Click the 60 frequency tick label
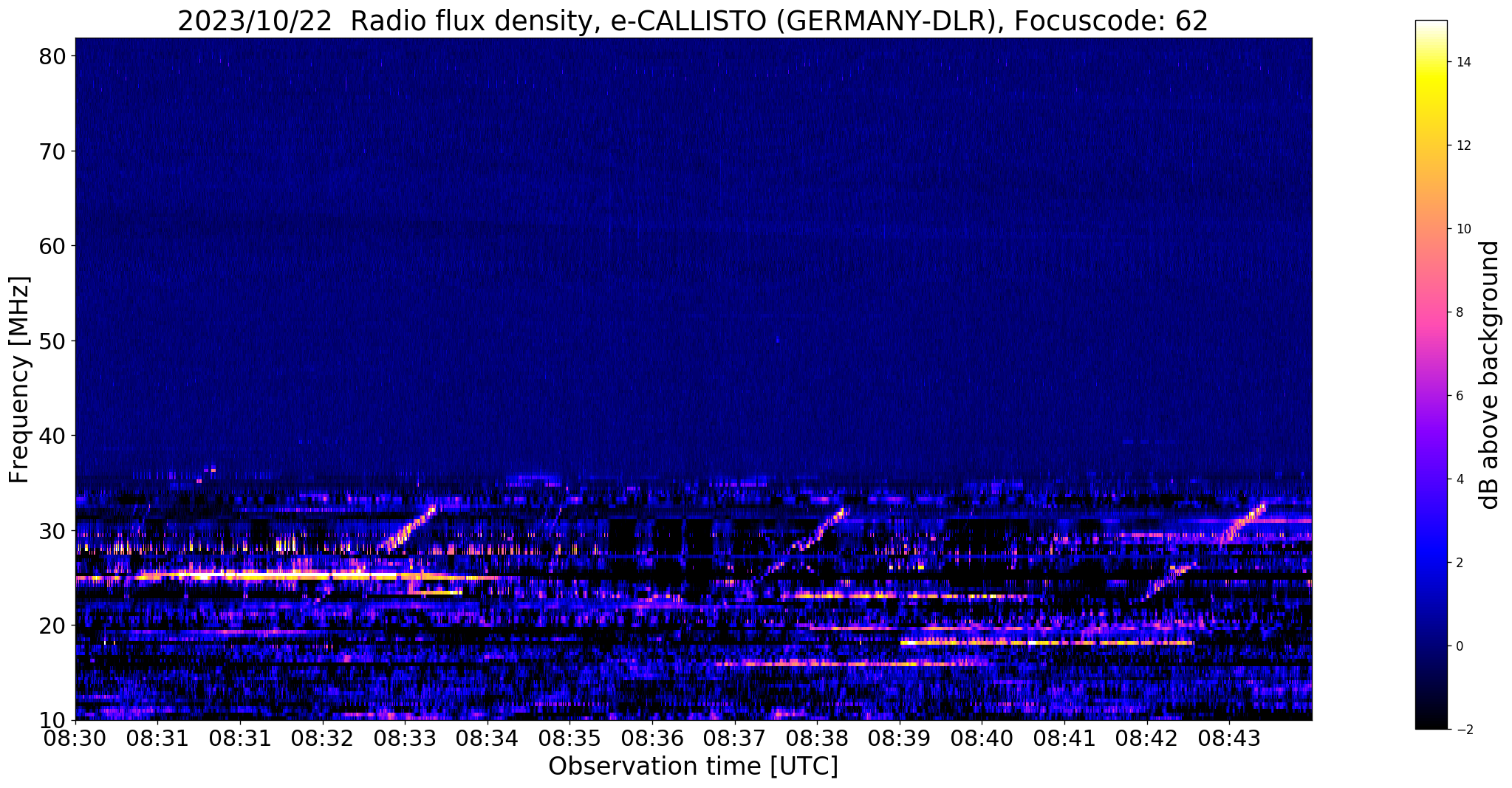 (54, 246)
